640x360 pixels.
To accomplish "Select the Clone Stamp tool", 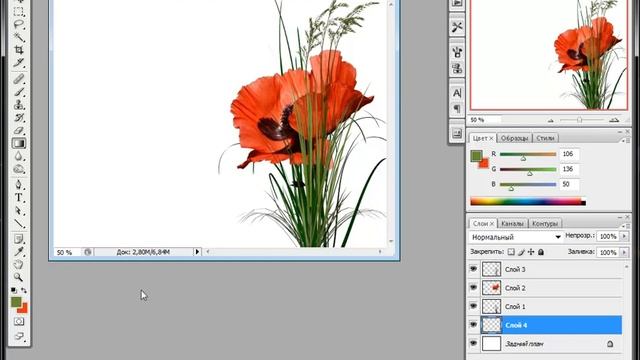I will click(x=19, y=105).
